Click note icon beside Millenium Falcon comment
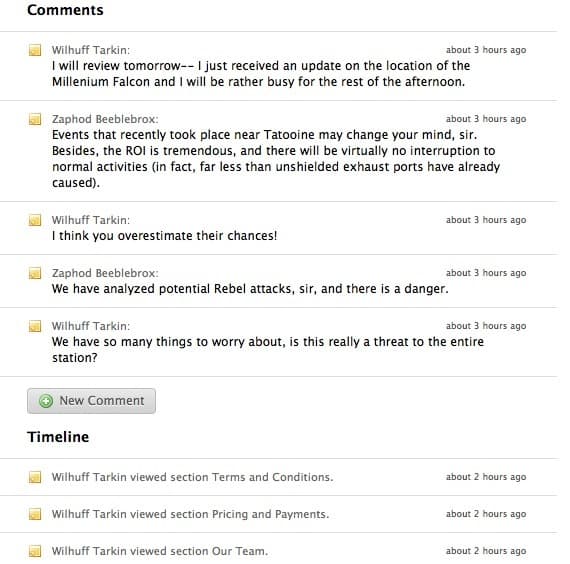 35,50
